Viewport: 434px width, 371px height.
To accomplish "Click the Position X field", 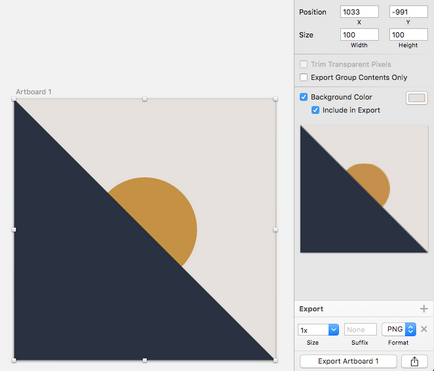I will pos(359,12).
